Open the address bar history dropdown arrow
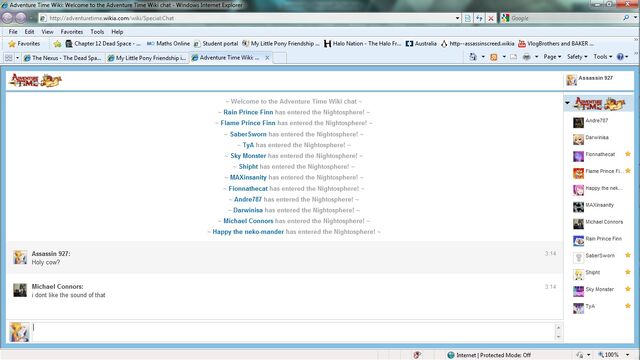 click(457, 18)
